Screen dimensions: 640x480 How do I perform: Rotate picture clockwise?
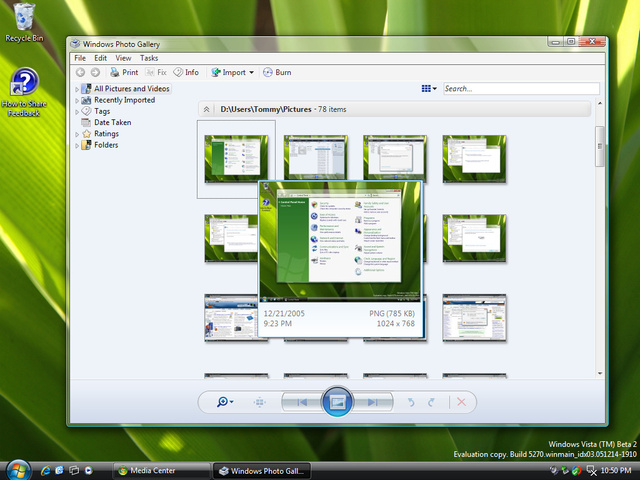pyautogui.click(x=431, y=402)
